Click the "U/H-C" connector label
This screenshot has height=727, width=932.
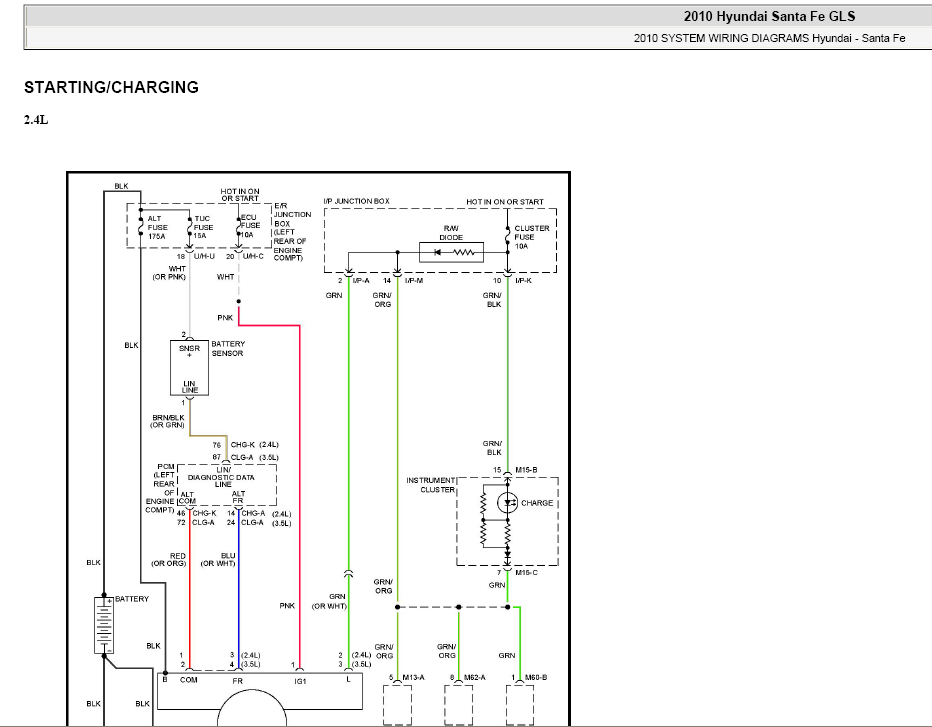coord(253,257)
